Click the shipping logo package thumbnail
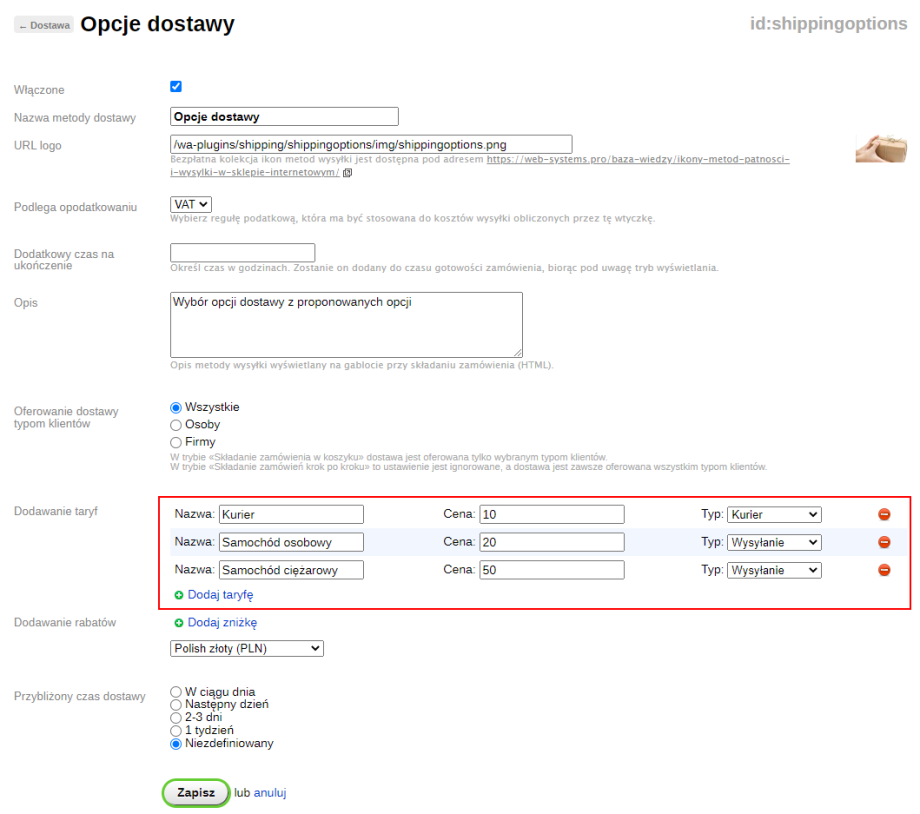This screenshot has width=920, height=814. pyautogui.click(x=880, y=147)
